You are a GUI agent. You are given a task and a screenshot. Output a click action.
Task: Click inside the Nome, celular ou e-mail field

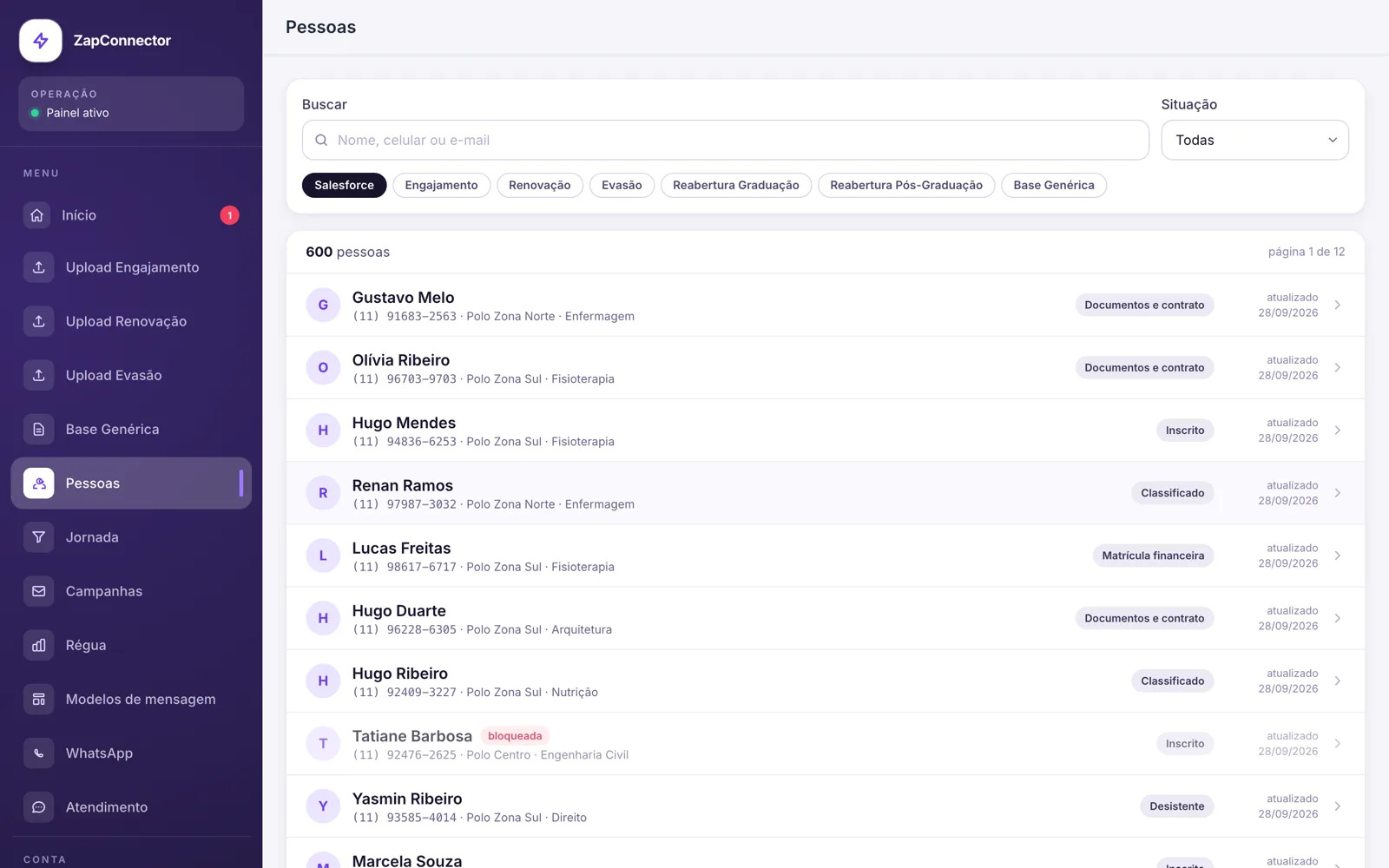(726, 140)
